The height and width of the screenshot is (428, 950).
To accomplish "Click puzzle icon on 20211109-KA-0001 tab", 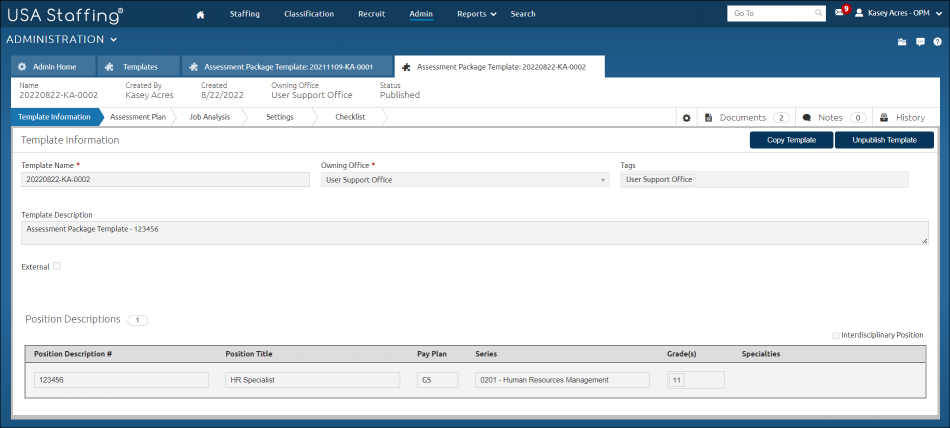I will coord(194,67).
